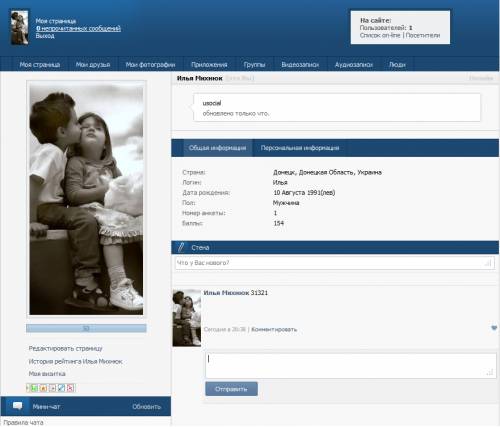Click the rating progress bar under photo
This screenshot has width=500, height=427.
coord(86,328)
